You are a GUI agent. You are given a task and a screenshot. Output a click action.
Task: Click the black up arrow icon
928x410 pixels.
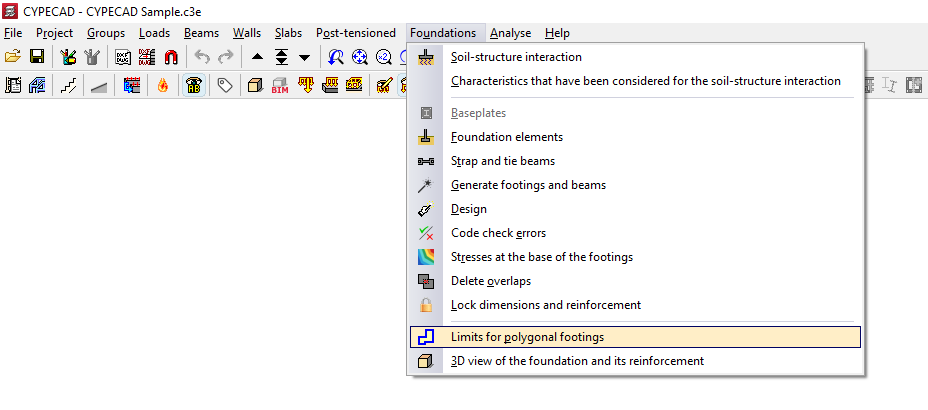[x=257, y=57]
